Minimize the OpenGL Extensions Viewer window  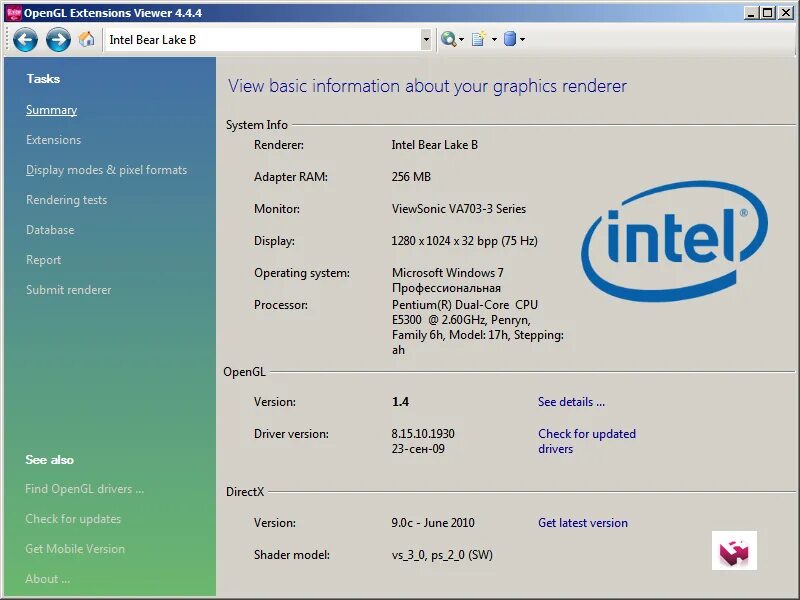(751, 13)
